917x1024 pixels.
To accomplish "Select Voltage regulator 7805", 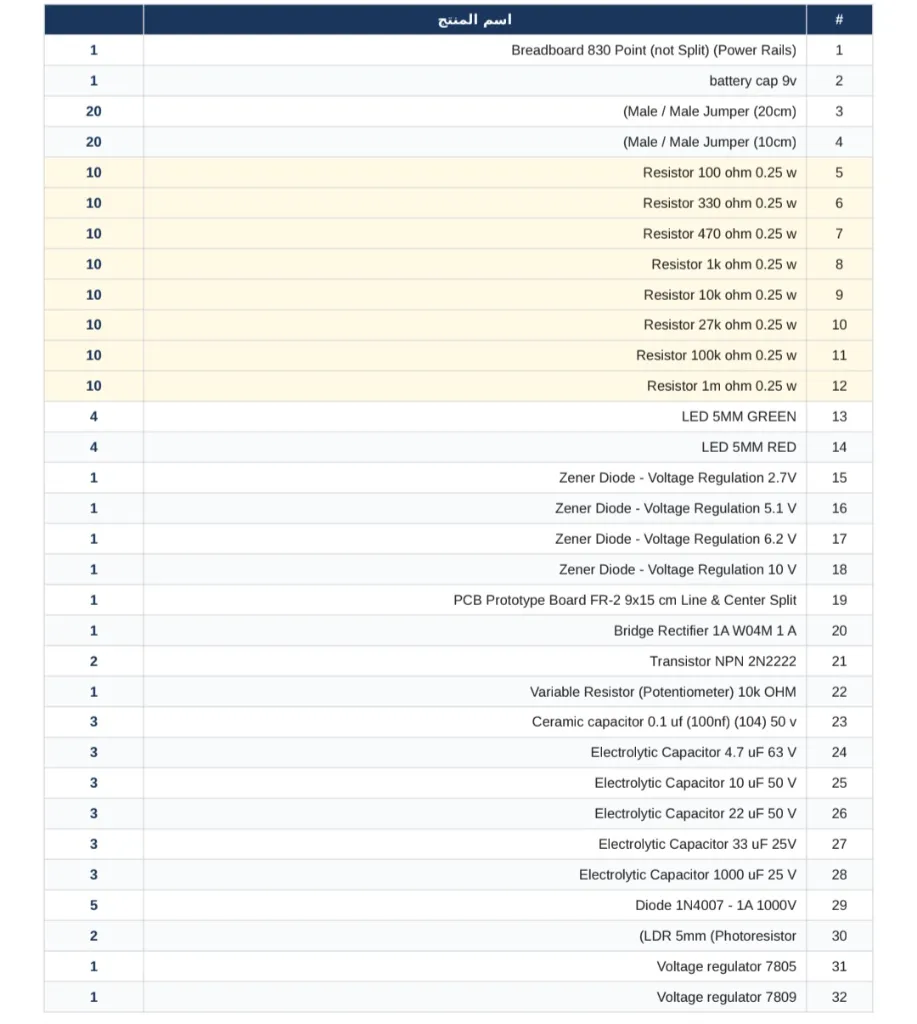I will tap(726, 967).
